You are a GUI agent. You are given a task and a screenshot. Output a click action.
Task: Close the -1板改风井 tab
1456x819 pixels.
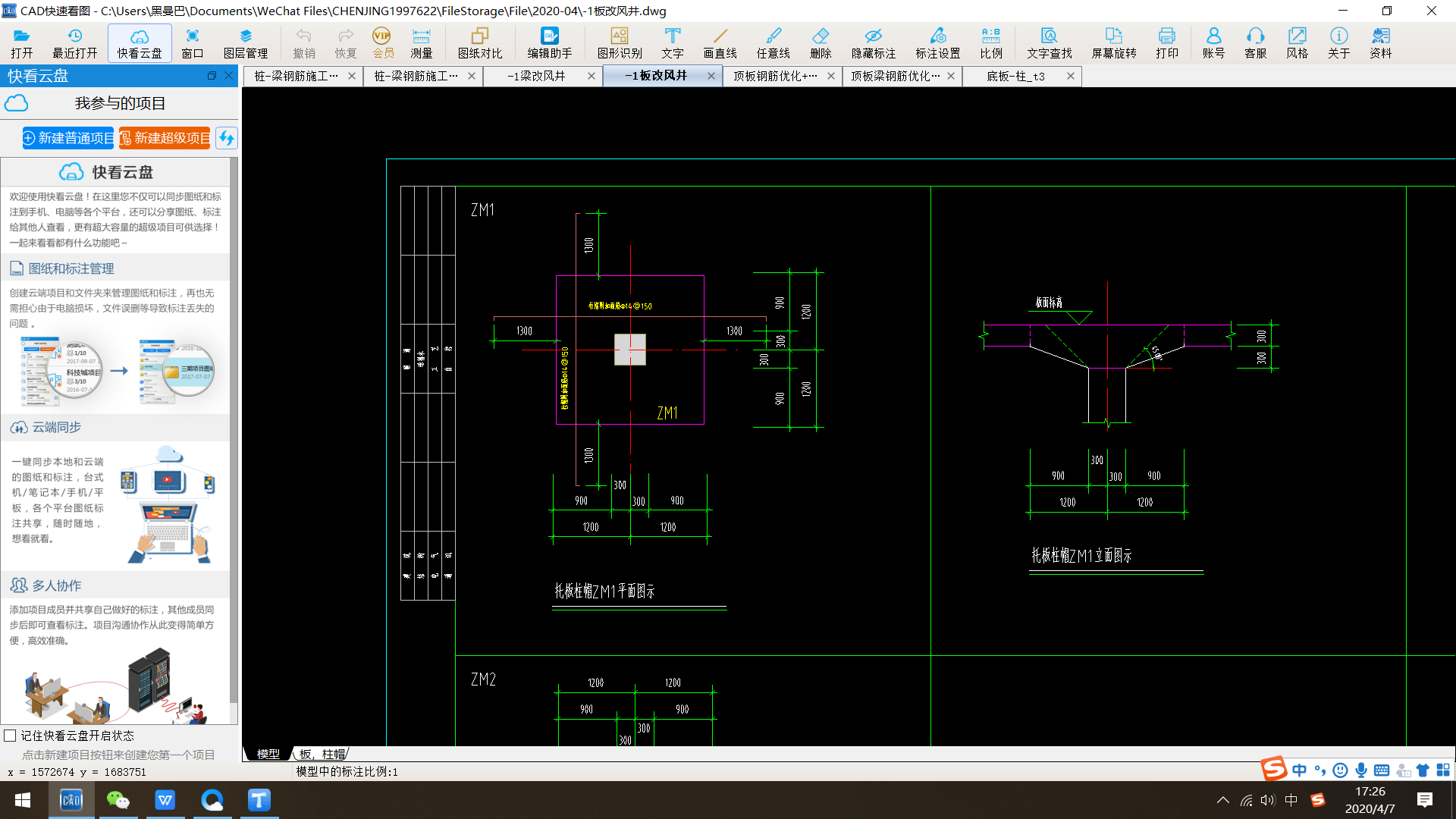[x=711, y=76]
